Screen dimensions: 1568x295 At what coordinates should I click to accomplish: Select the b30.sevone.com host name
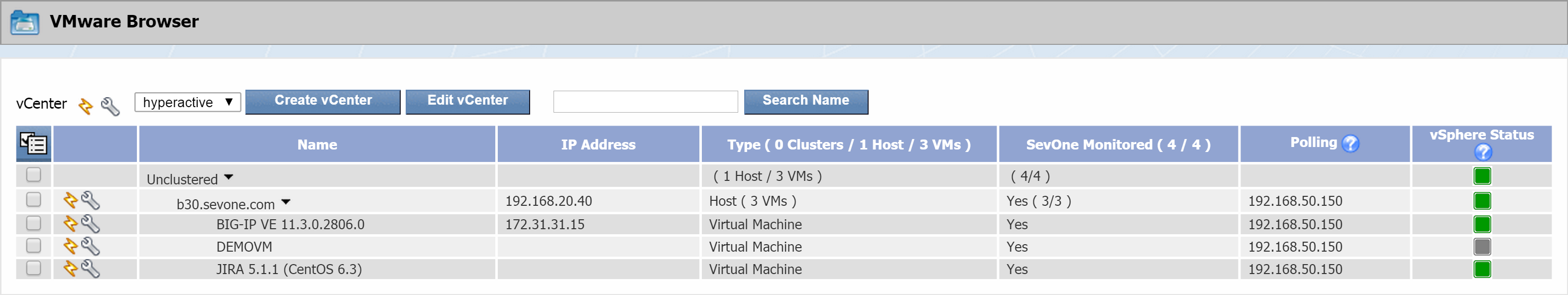pyautogui.click(x=226, y=205)
